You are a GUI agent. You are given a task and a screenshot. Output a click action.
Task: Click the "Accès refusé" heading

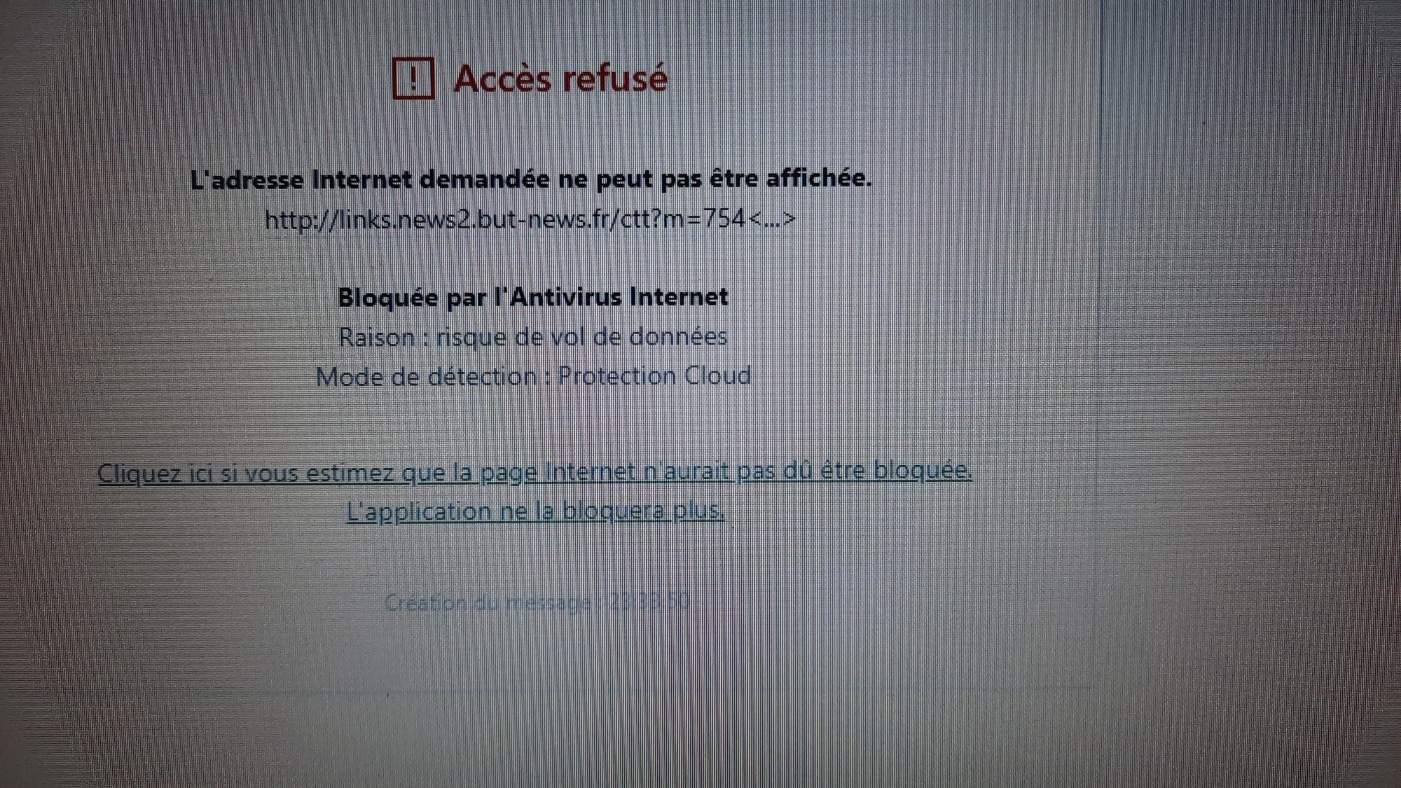(x=560, y=78)
